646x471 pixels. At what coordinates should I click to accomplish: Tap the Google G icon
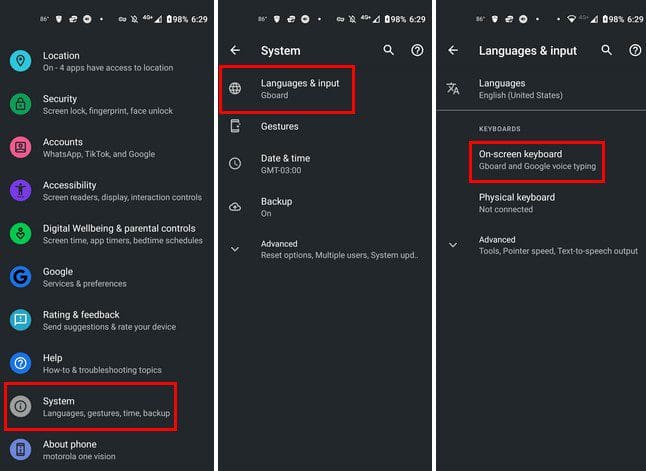20,277
